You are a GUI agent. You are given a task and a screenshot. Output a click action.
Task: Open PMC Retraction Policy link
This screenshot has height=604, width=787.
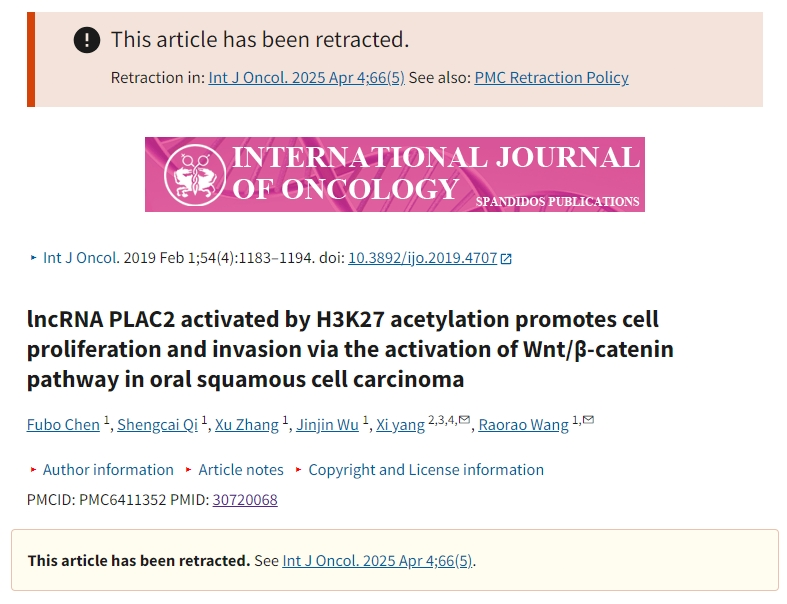552,78
